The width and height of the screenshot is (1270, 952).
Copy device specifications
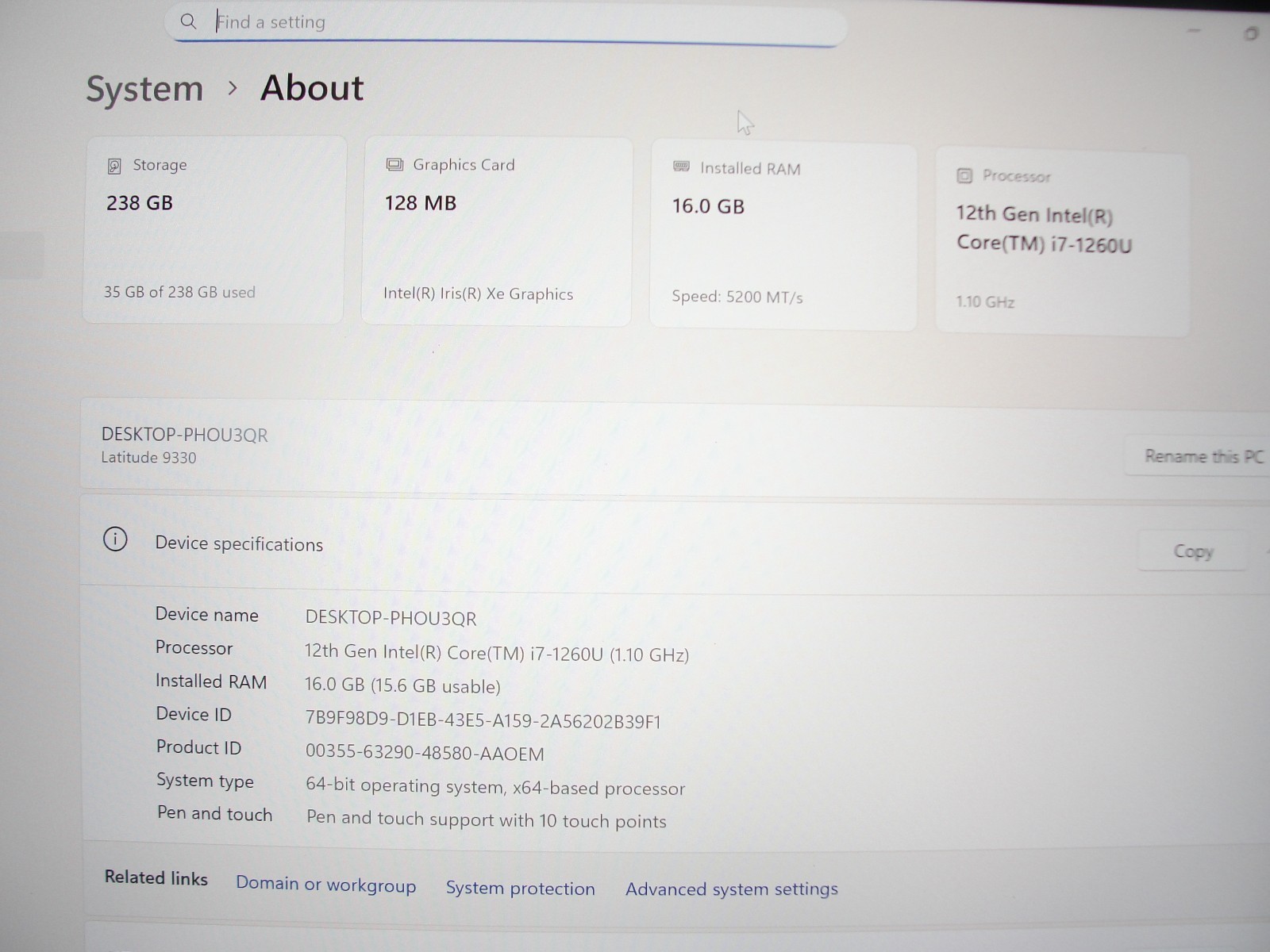(1193, 551)
